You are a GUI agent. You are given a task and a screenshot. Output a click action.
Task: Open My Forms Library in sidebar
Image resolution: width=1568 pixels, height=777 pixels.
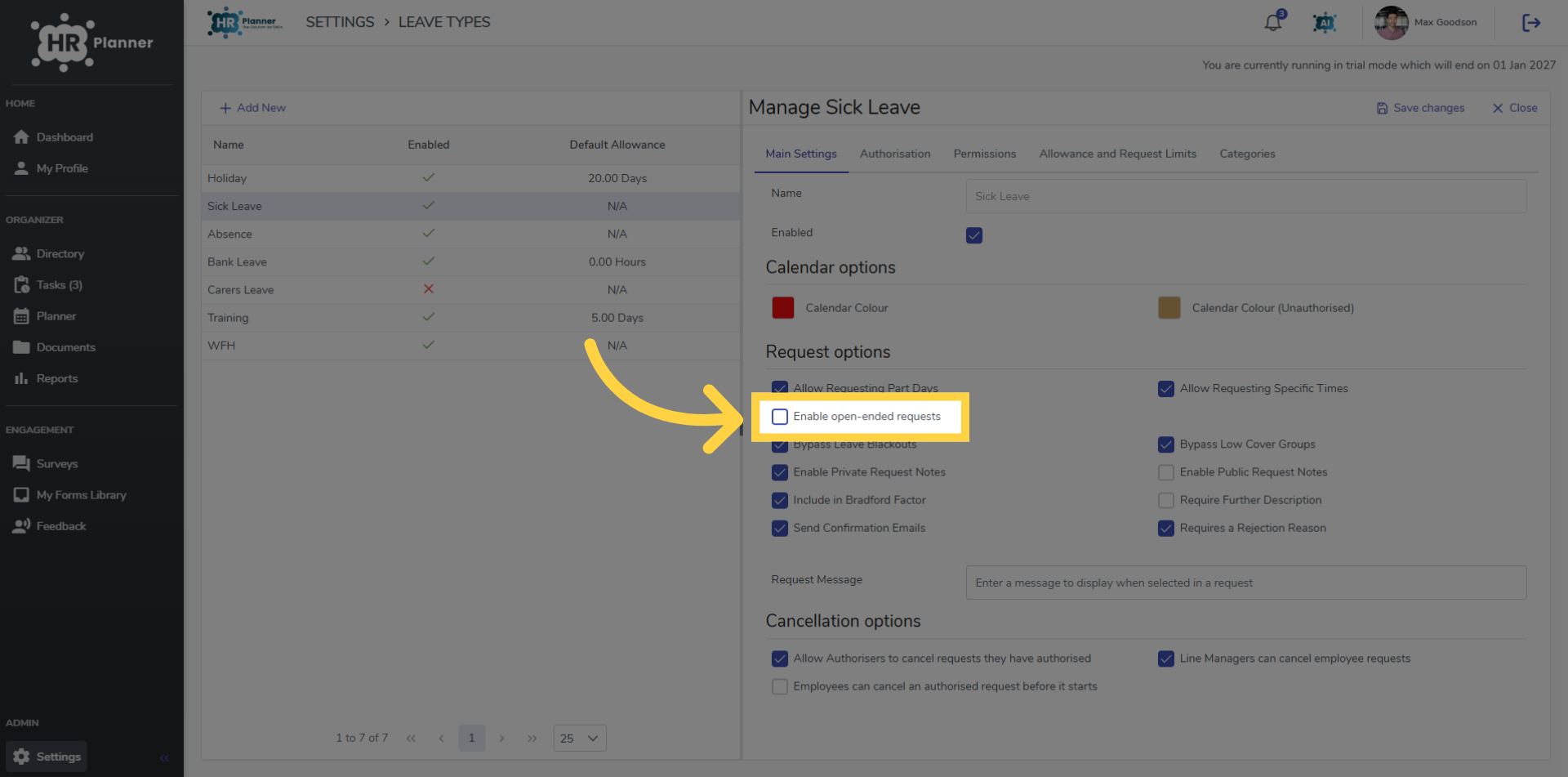(x=69, y=495)
